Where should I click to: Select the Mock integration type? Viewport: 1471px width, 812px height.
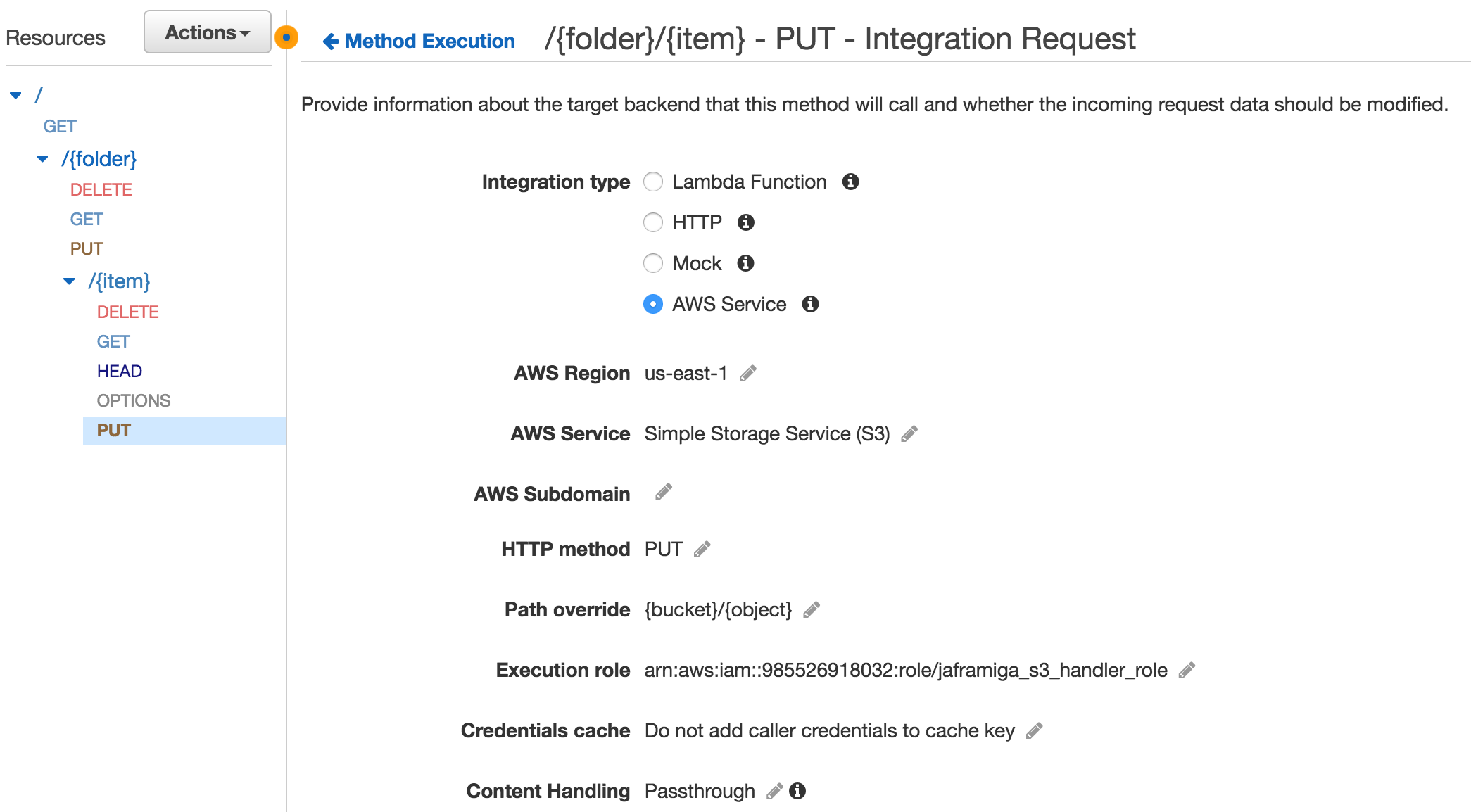point(653,263)
